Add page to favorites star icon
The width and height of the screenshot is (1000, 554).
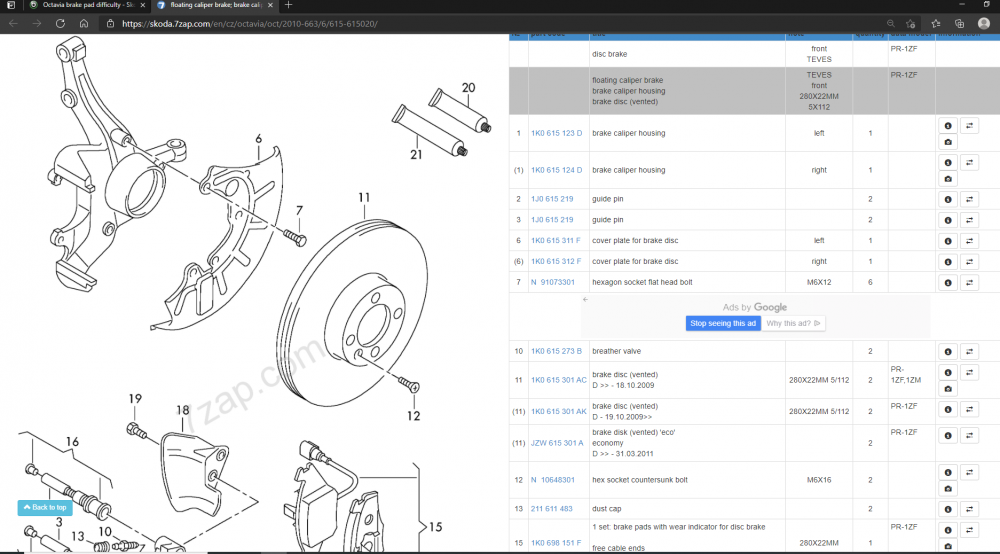click(911, 24)
